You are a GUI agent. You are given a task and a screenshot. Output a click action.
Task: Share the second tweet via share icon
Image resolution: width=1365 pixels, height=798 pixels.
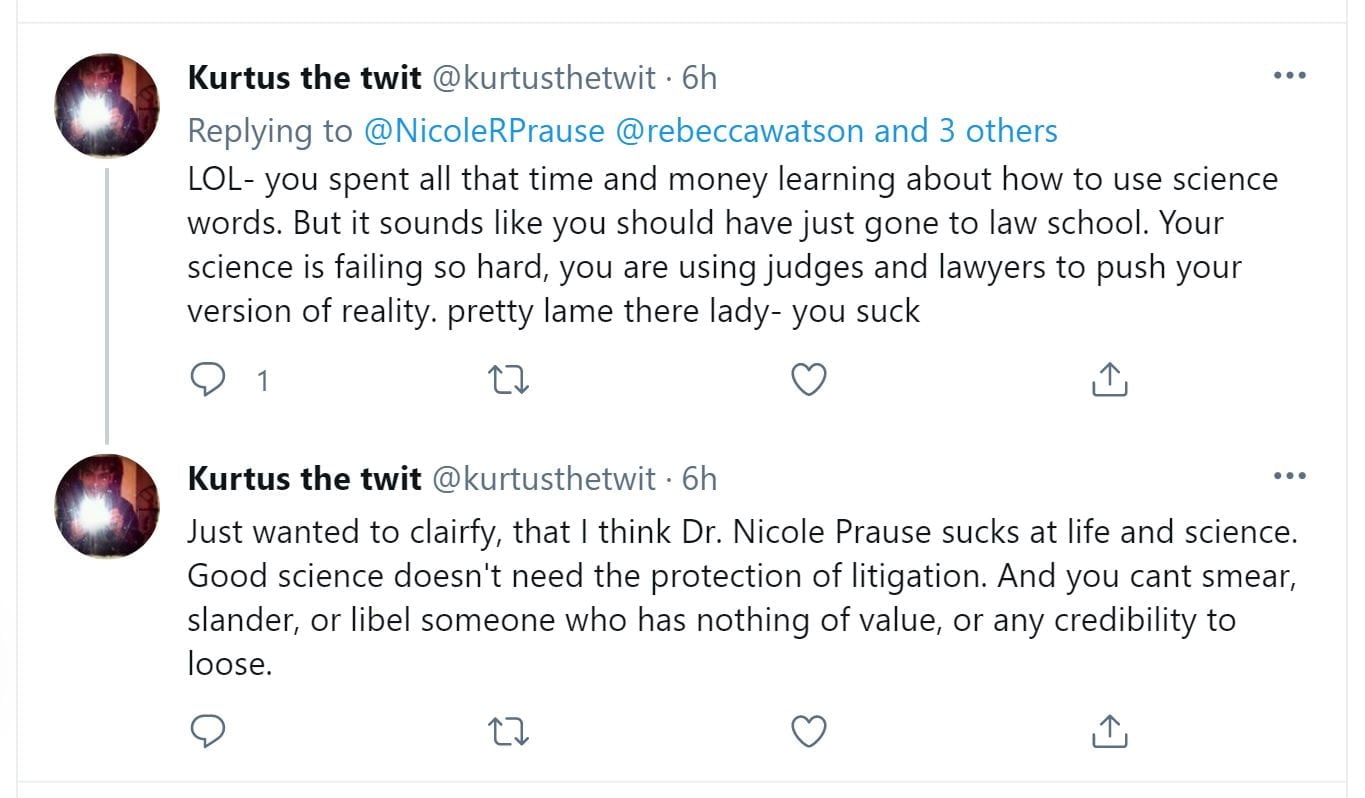[1108, 732]
